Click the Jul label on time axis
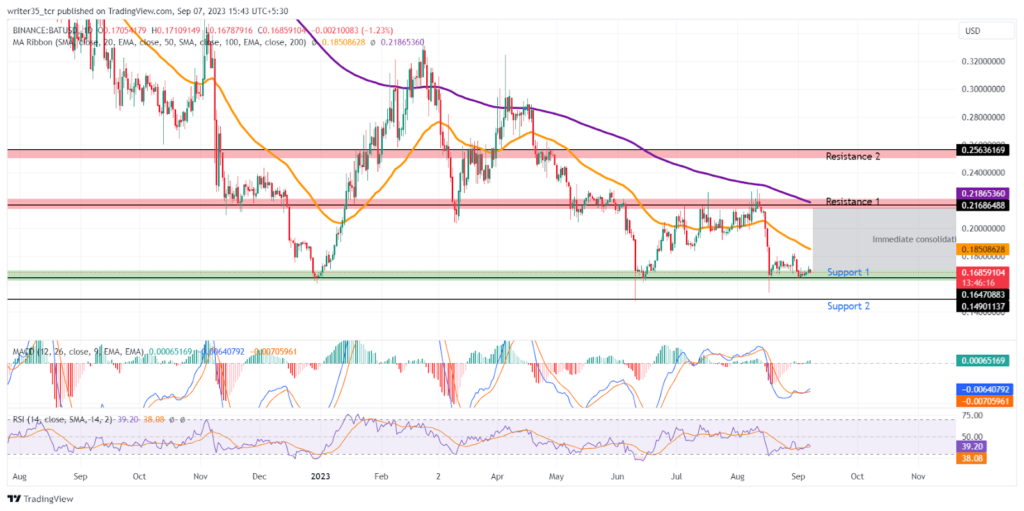This screenshot has height=511, width=1024. (x=677, y=477)
